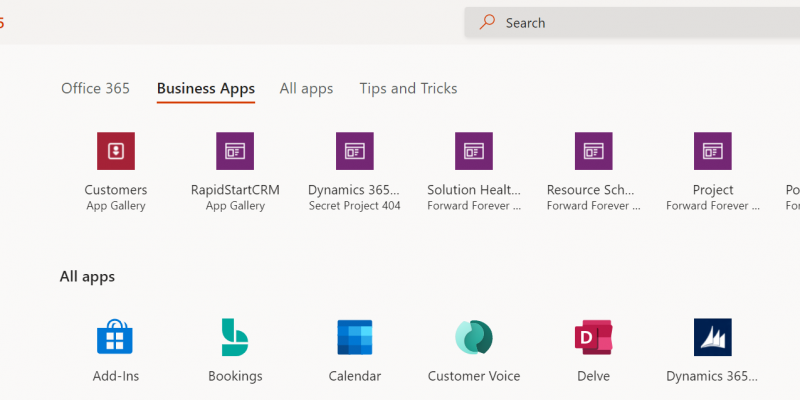The height and width of the screenshot is (400, 800).
Task: Click the 'All apps' section heading
Action: coord(87,277)
